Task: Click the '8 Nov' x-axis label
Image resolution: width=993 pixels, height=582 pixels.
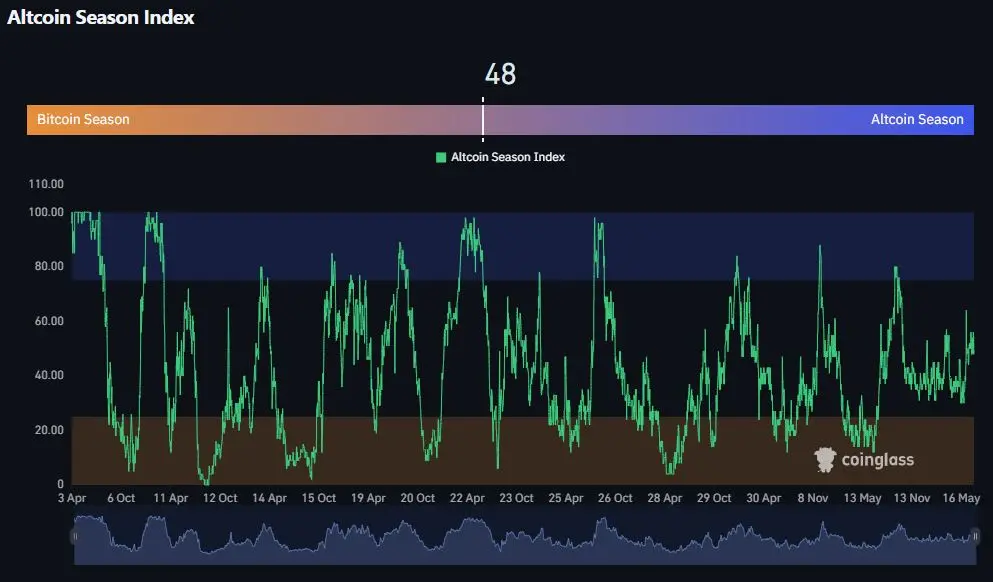Action: pyautogui.click(x=813, y=498)
